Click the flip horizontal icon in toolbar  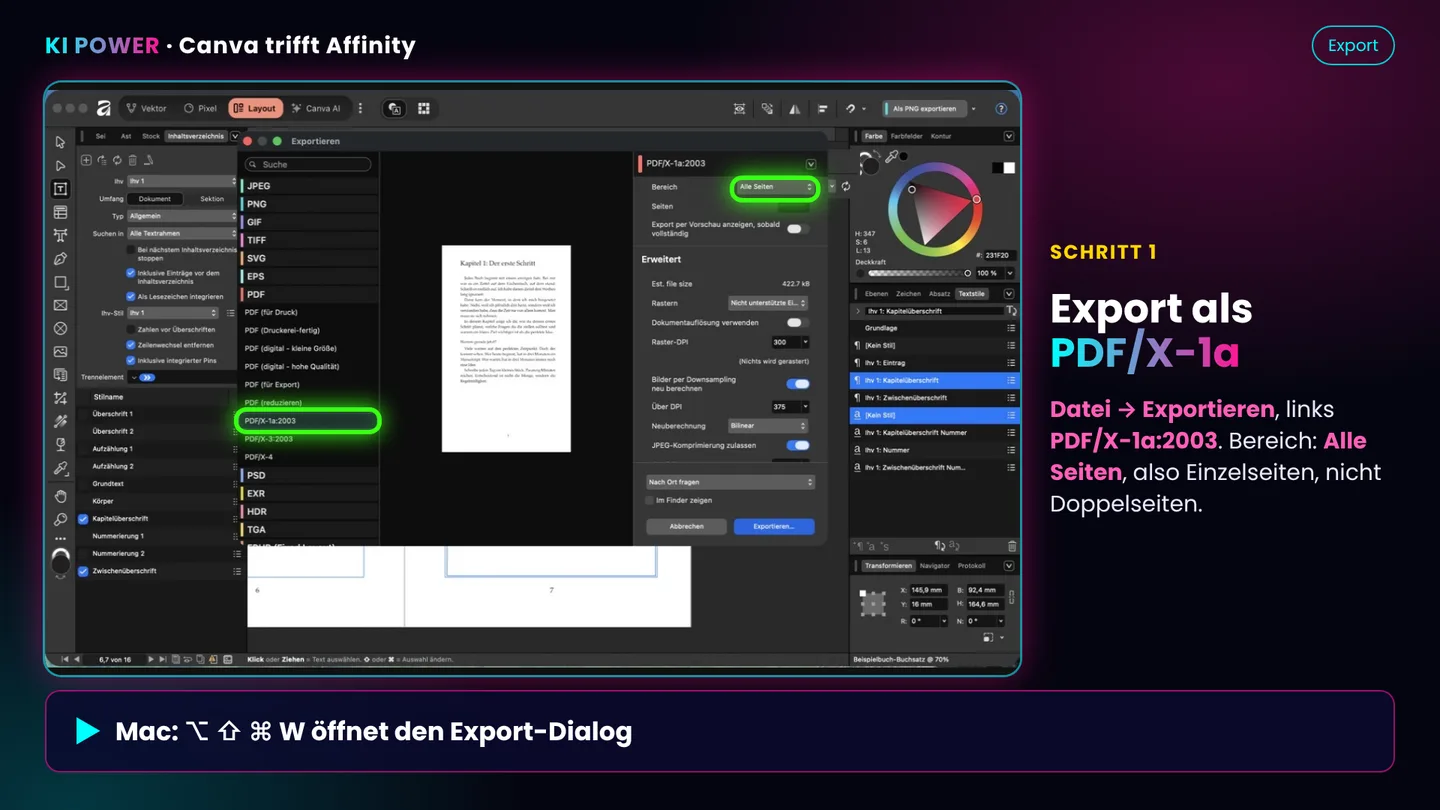coord(794,108)
